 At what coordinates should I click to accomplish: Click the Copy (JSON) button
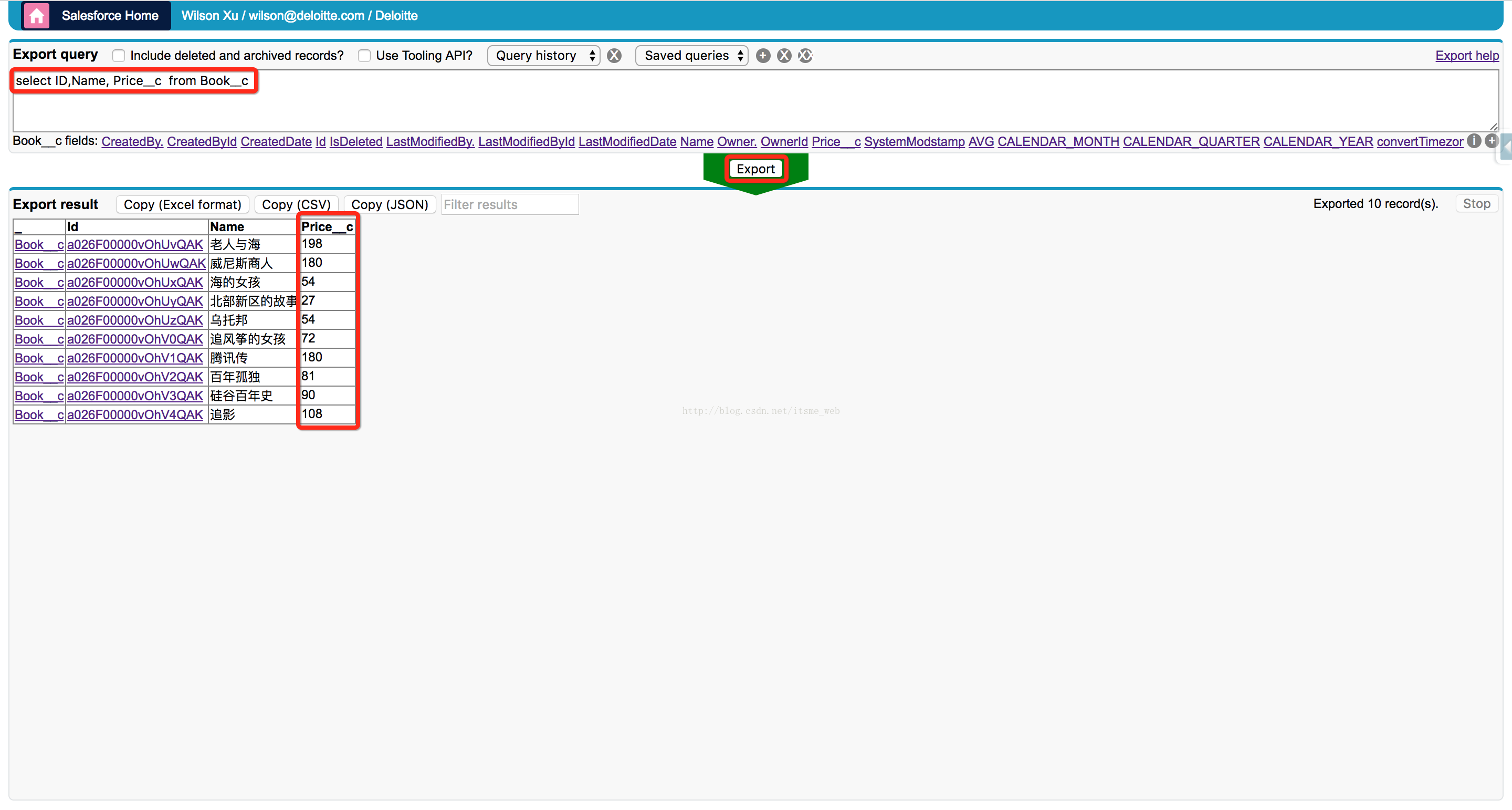(390, 204)
